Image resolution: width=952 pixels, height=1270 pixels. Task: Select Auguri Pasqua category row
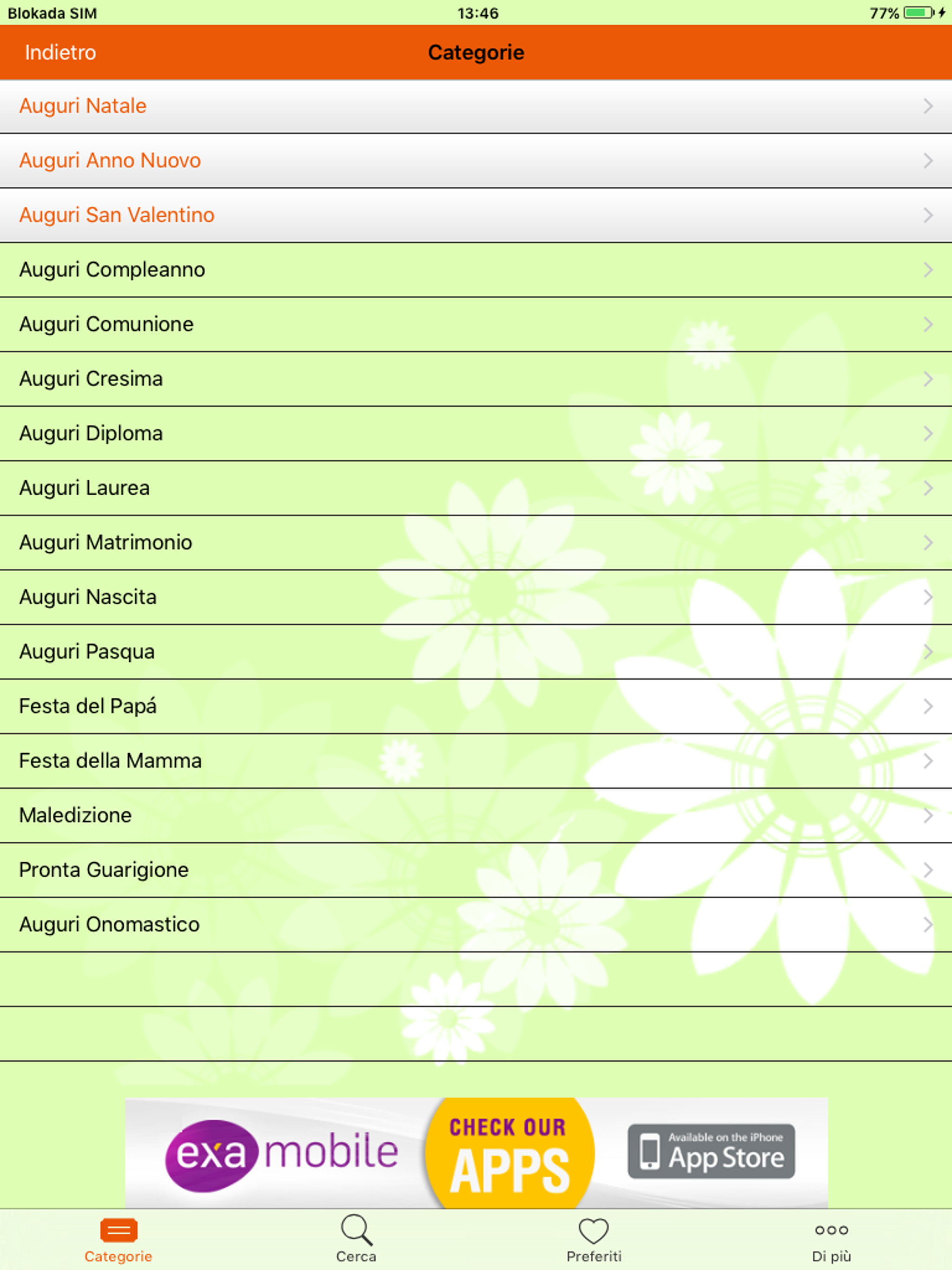(x=87, y=652)
